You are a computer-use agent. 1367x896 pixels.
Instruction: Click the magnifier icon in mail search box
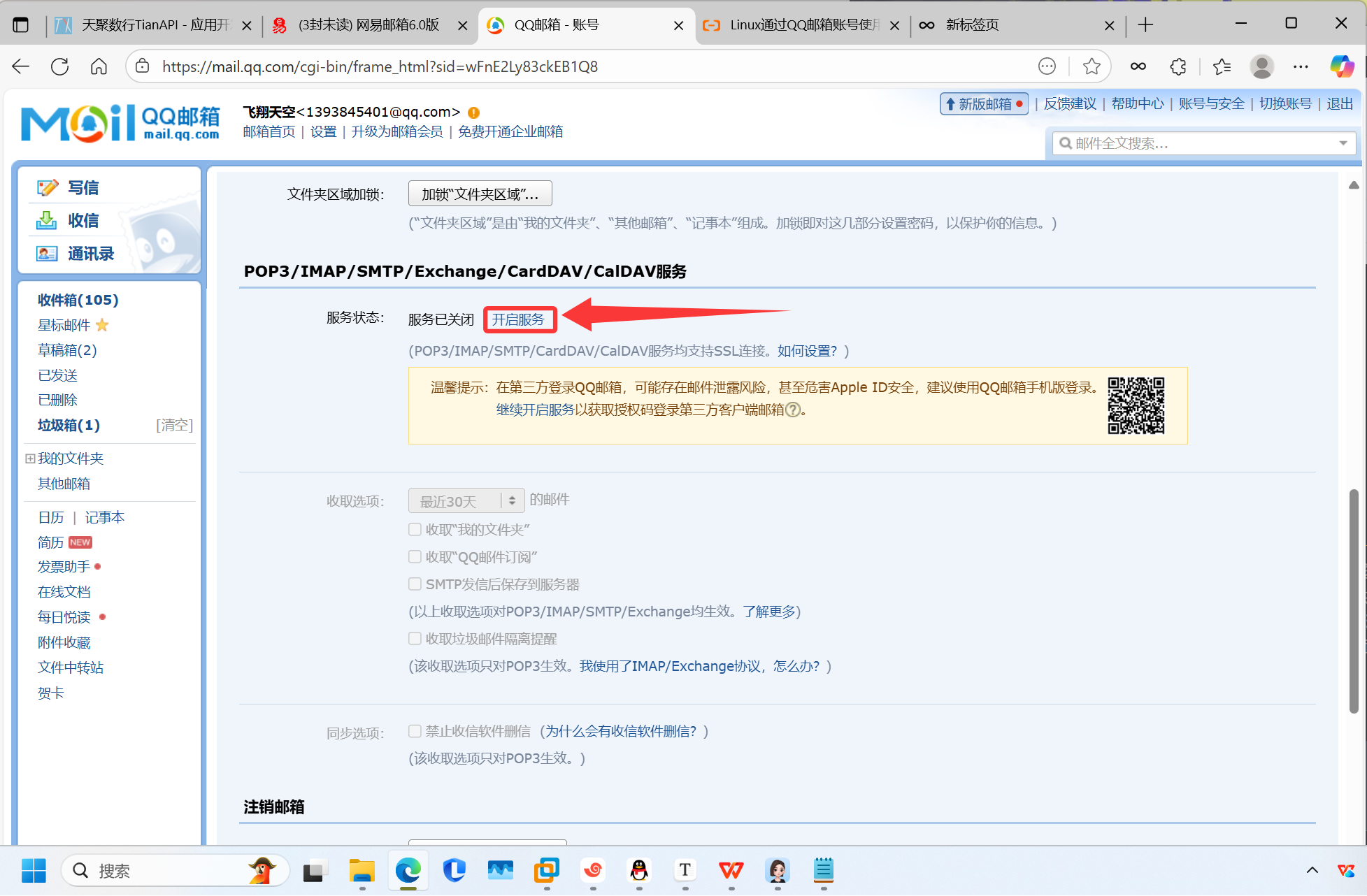[x=1066, y=143]
